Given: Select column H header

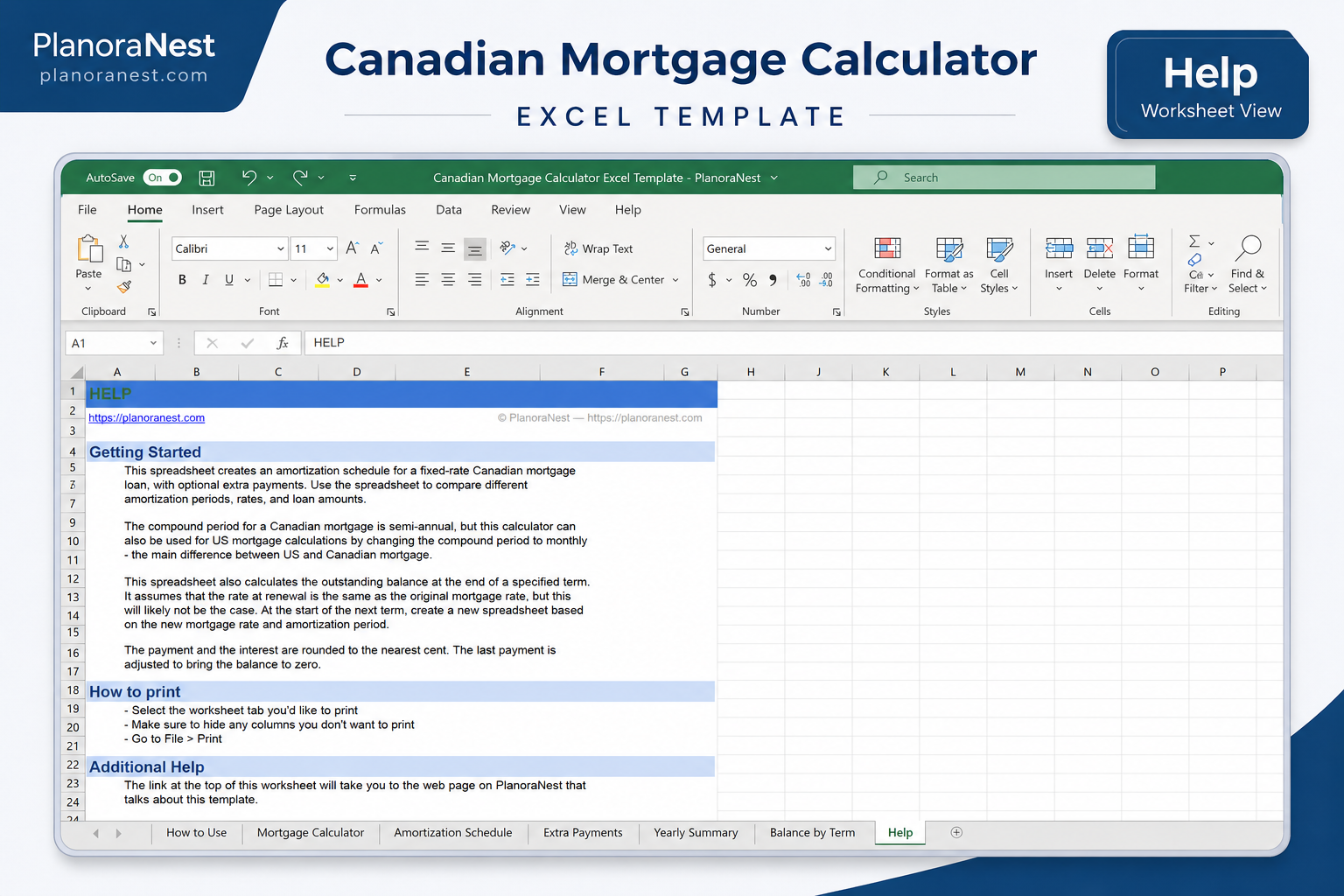Looking at the screenshot, I should [751, 372].
